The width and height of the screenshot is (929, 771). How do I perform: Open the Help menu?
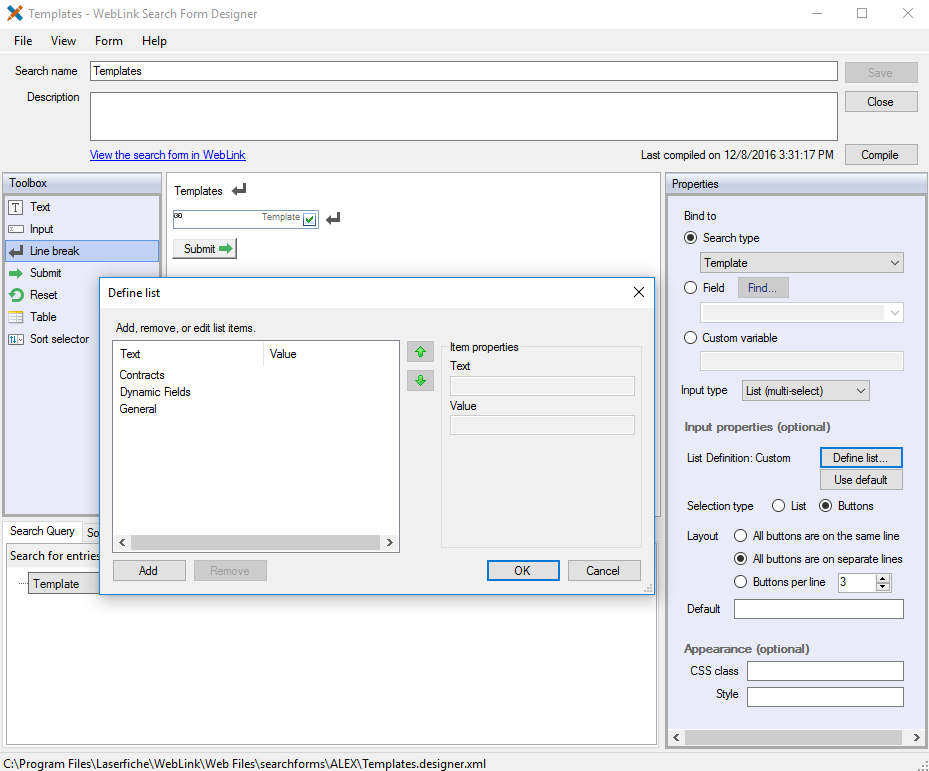[154, 41]
